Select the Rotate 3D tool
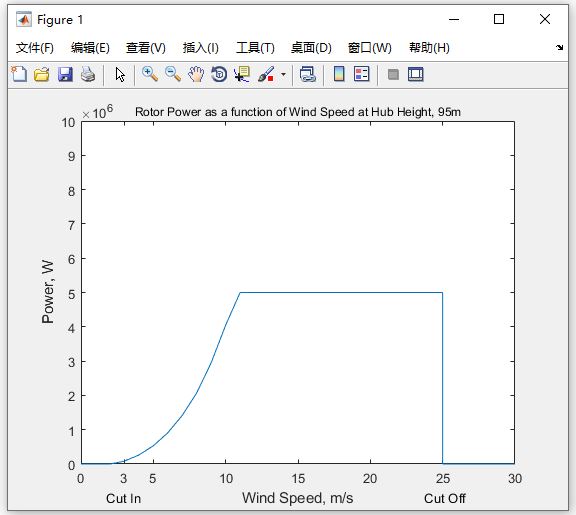The image size is (576, 515). [219, 74]
